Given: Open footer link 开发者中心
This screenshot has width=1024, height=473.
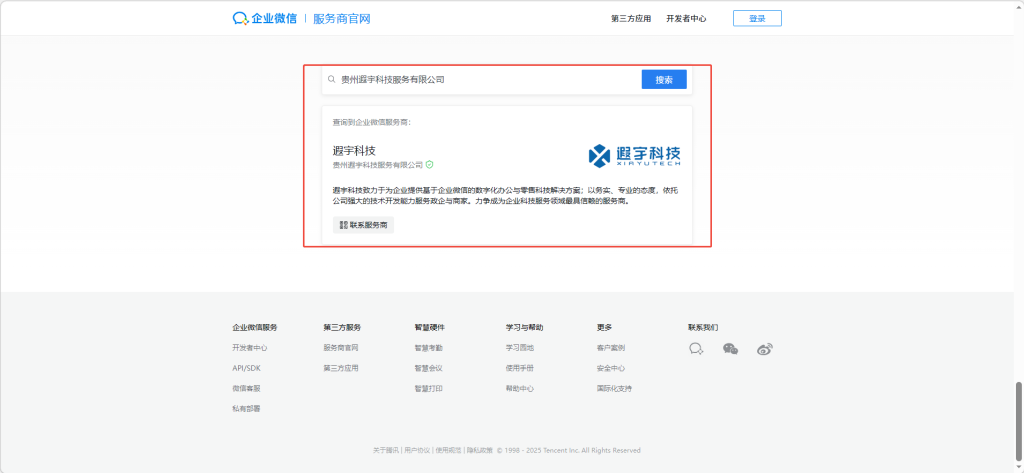Looking at the screenshot, I should [249, 348].
